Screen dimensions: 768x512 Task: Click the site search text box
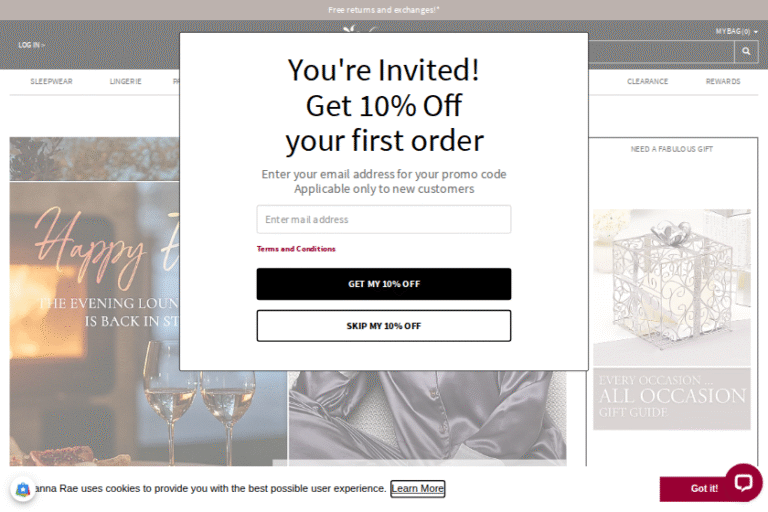[x=661, y=51]
